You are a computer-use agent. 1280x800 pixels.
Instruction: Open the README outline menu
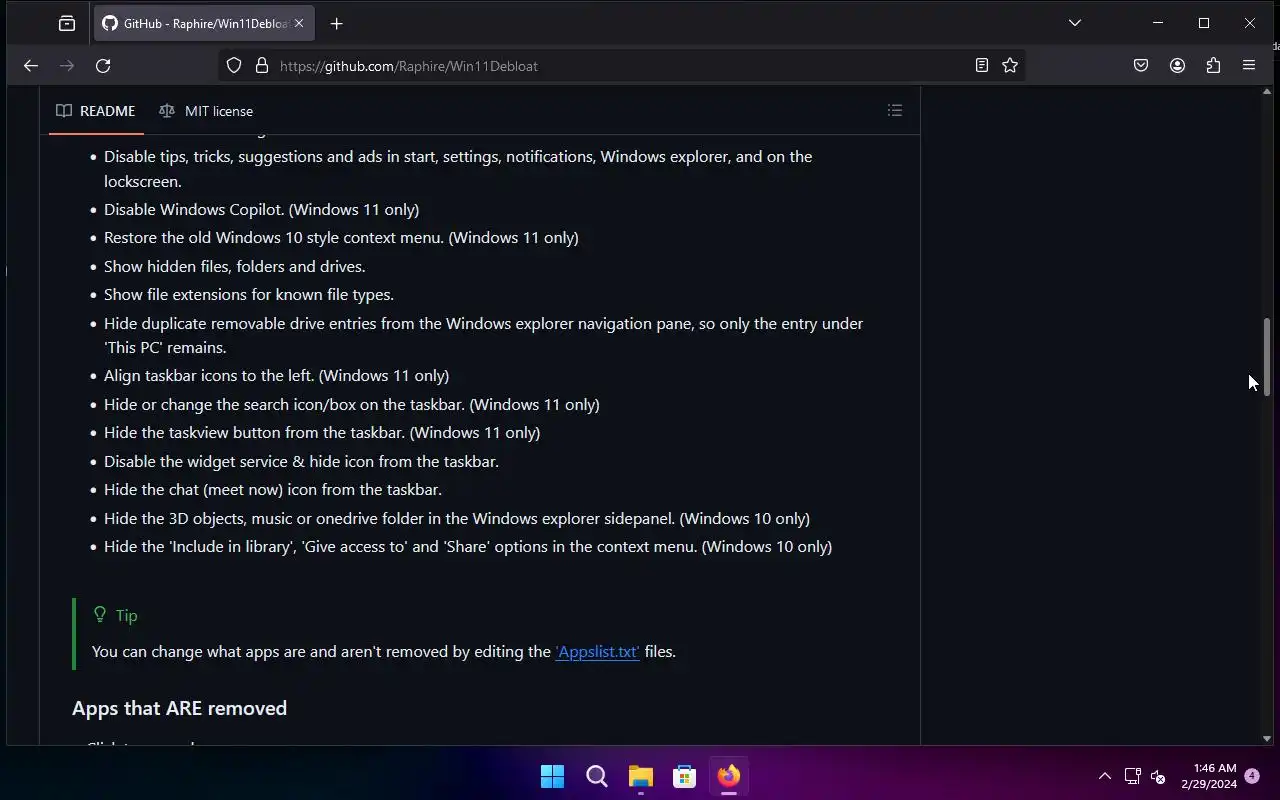click(895, 111)
